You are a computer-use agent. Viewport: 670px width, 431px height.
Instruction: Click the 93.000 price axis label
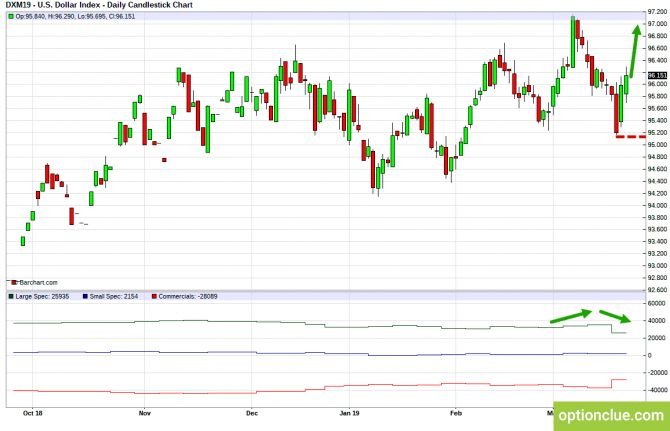pyautogui.click(x=657, y=266)
